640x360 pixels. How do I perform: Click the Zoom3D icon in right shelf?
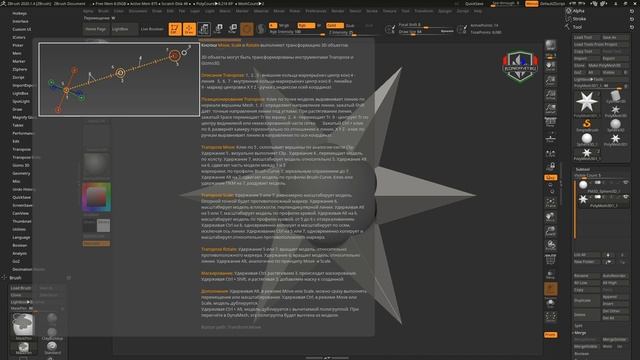[x=551, y=231]
